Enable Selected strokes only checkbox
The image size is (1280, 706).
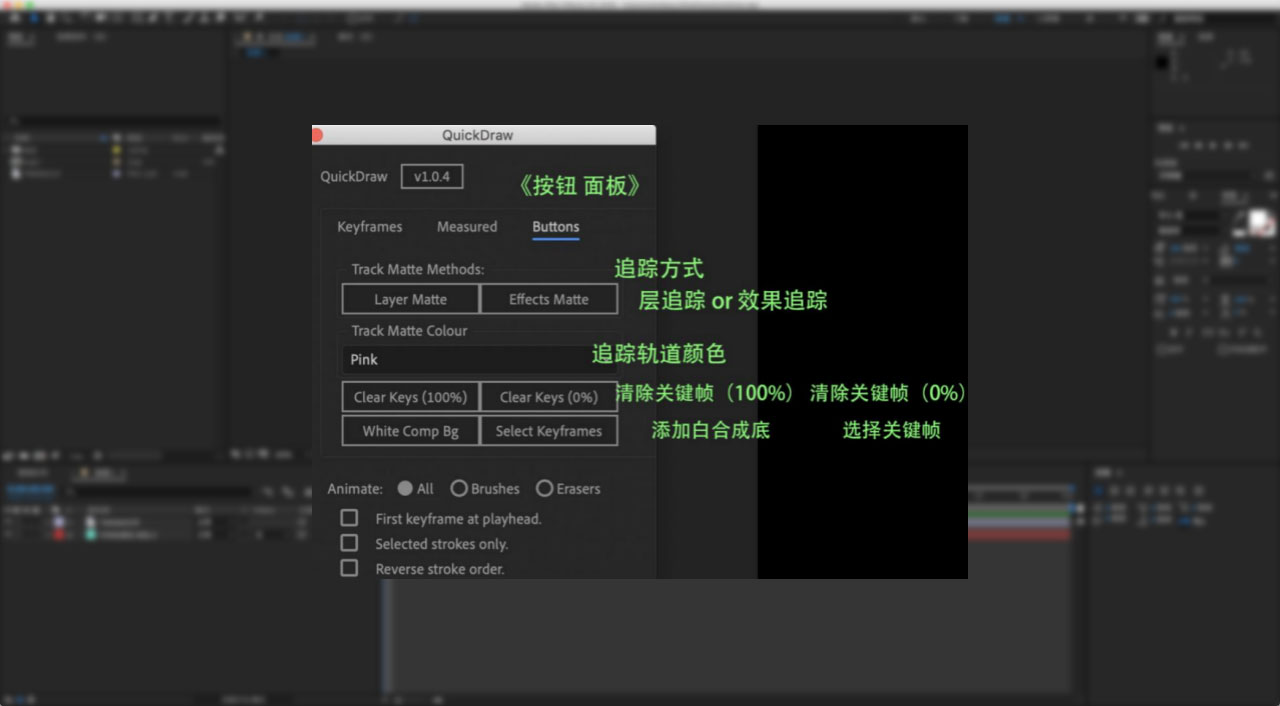tap(349, 543)
